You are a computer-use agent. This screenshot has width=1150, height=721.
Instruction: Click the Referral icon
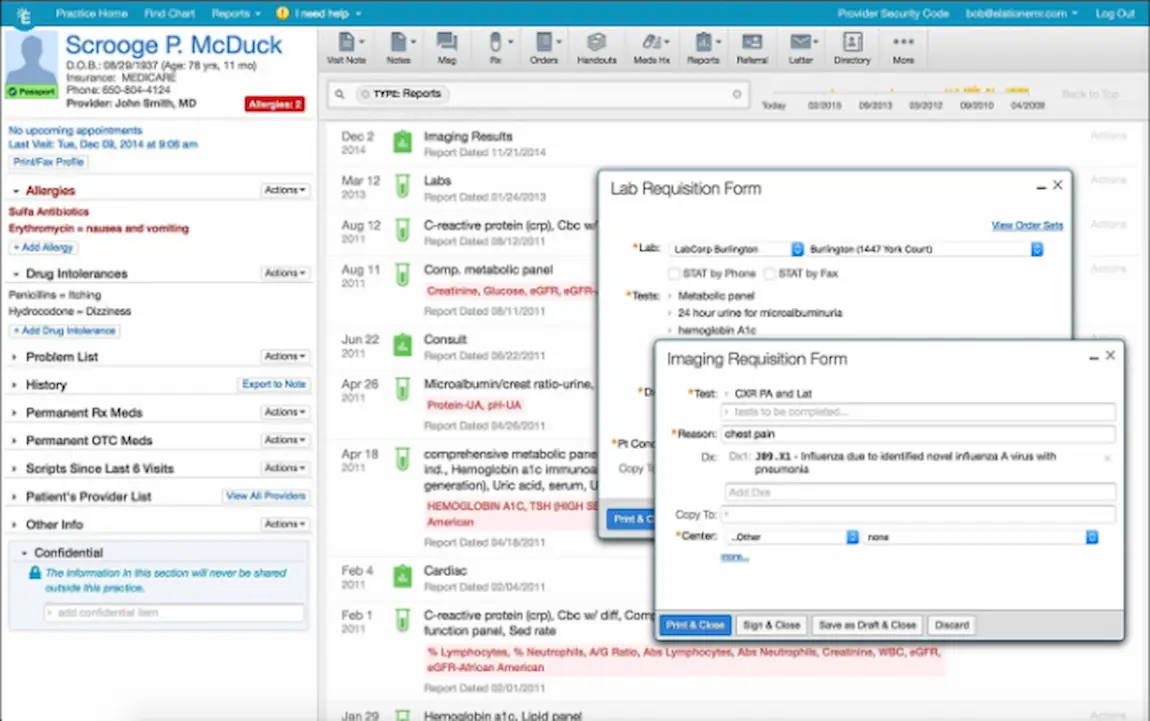coord(753,47)
